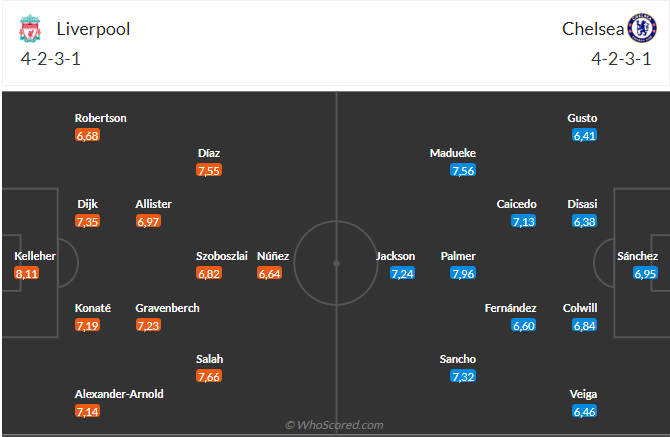Click Sancho's 7,32 rating badge
670x437 pixels.
click(463, 376)
